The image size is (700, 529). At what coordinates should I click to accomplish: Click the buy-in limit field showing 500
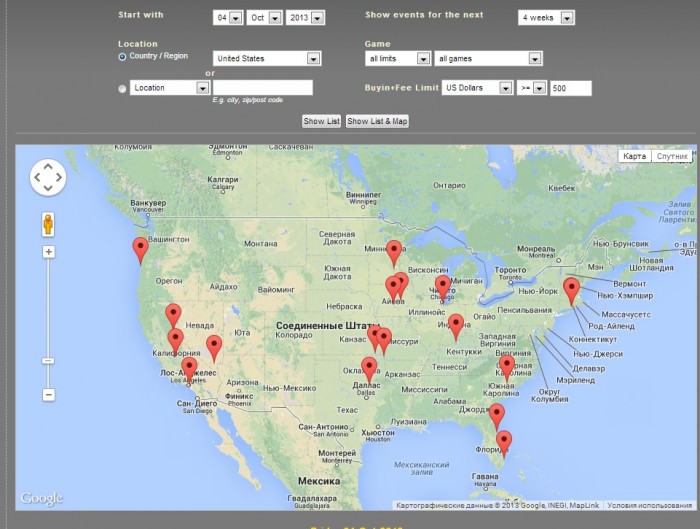click(x=571, y=88)
